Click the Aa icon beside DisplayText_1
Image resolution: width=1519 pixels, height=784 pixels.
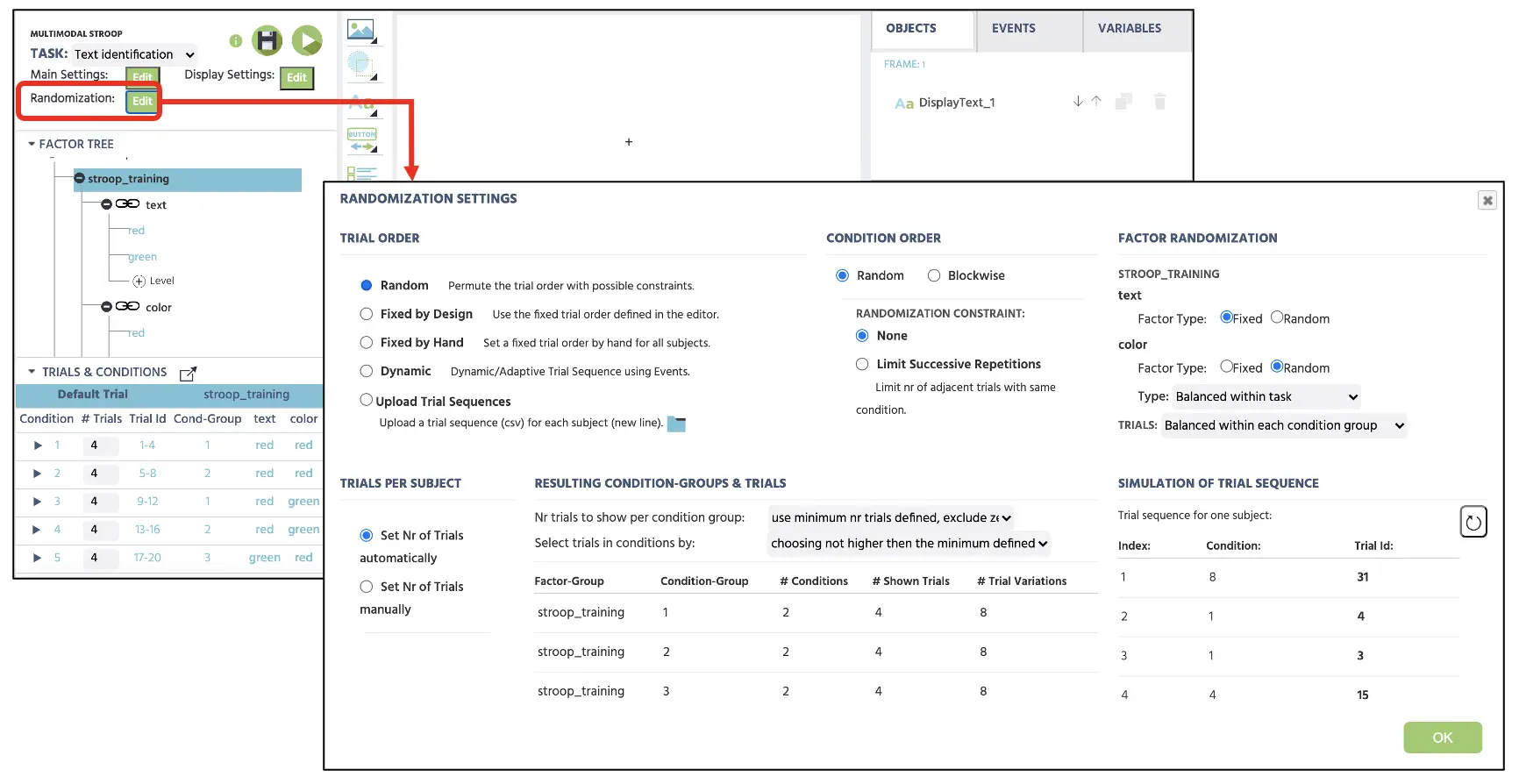pyautogui.click(x=904, y=103)
